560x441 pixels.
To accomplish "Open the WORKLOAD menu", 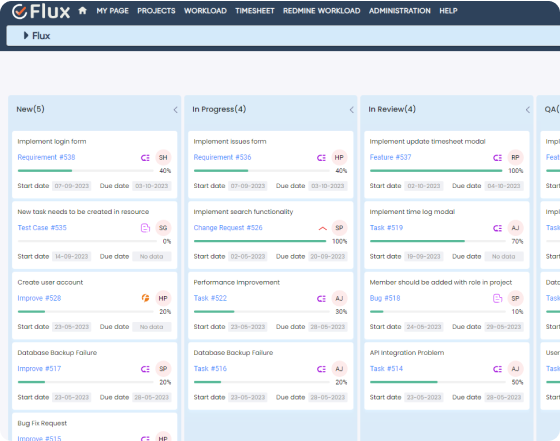I will [x=205, y=11].
